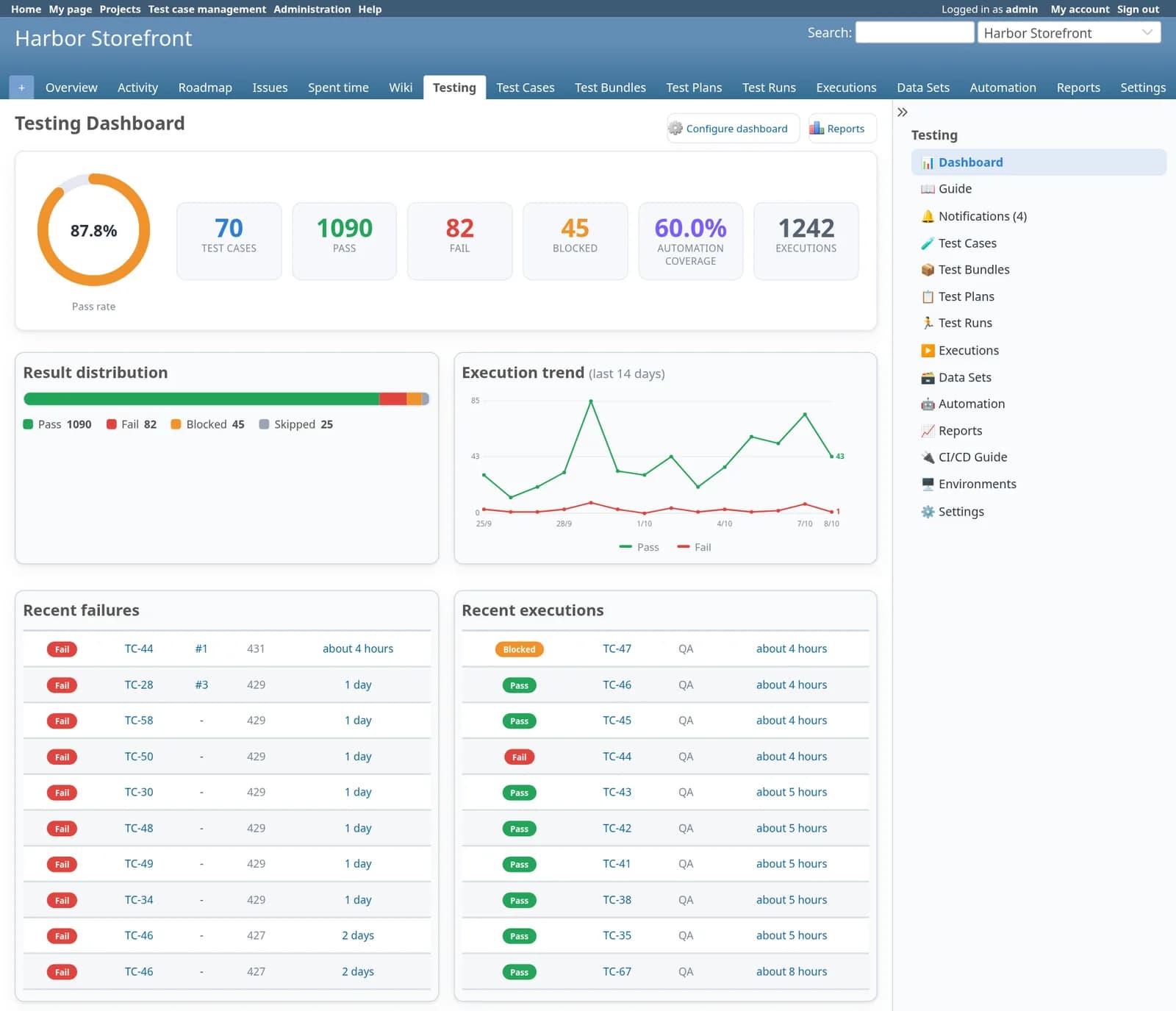This screenshot has width=1176, height=1011.
Task: Open the Issues tab
Action: pos(270,87)
